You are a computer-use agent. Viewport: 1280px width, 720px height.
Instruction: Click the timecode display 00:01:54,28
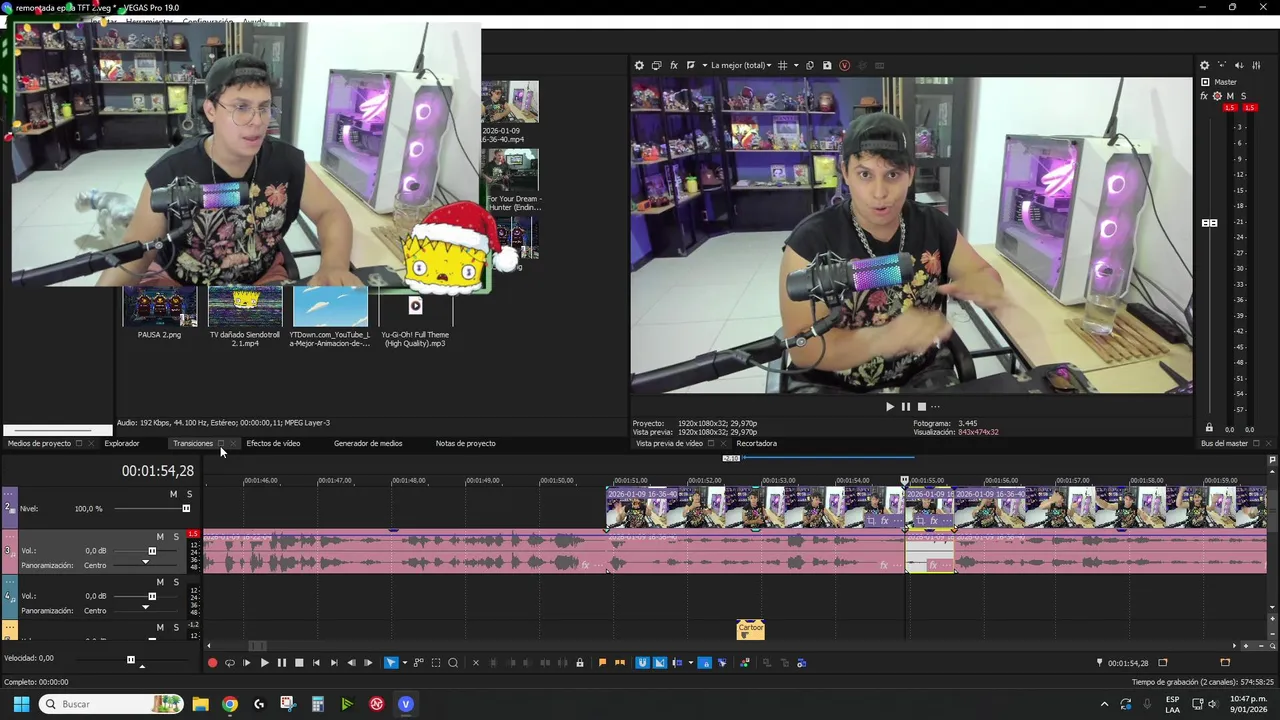point(158,471)
